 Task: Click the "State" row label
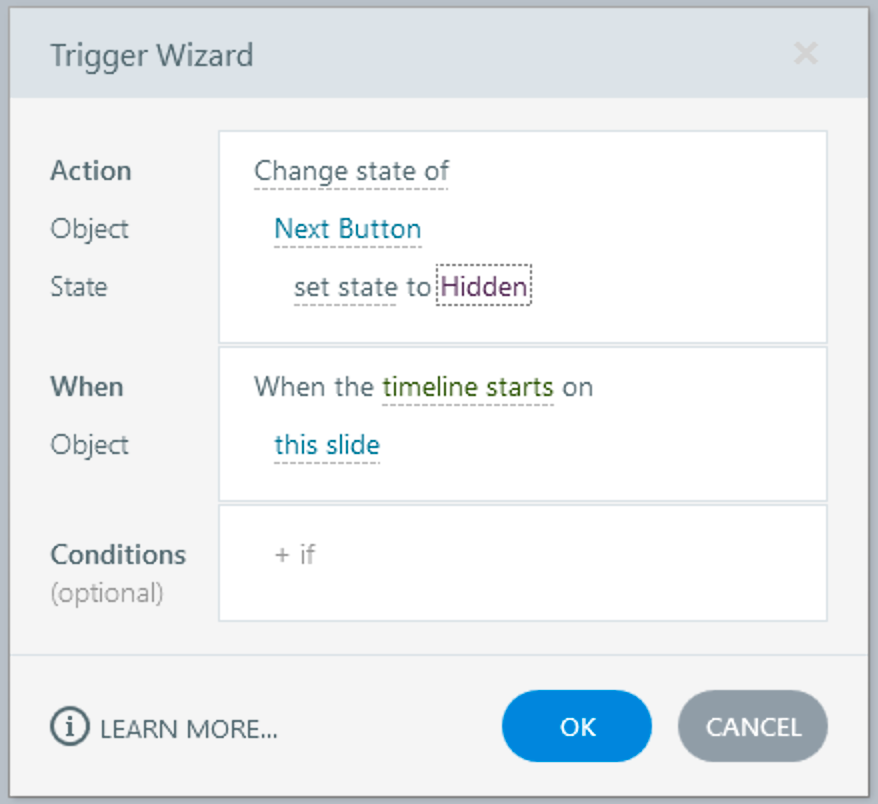pyautogui.click(x=79, y=287)
